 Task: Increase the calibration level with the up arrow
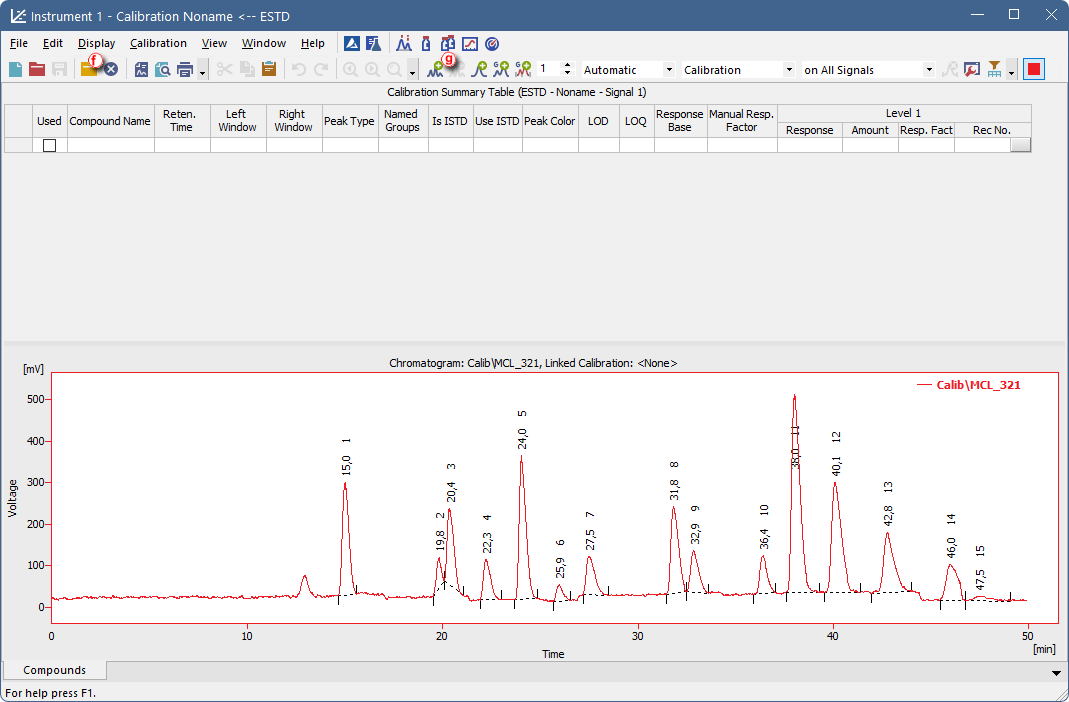click(x=567, y=65)
